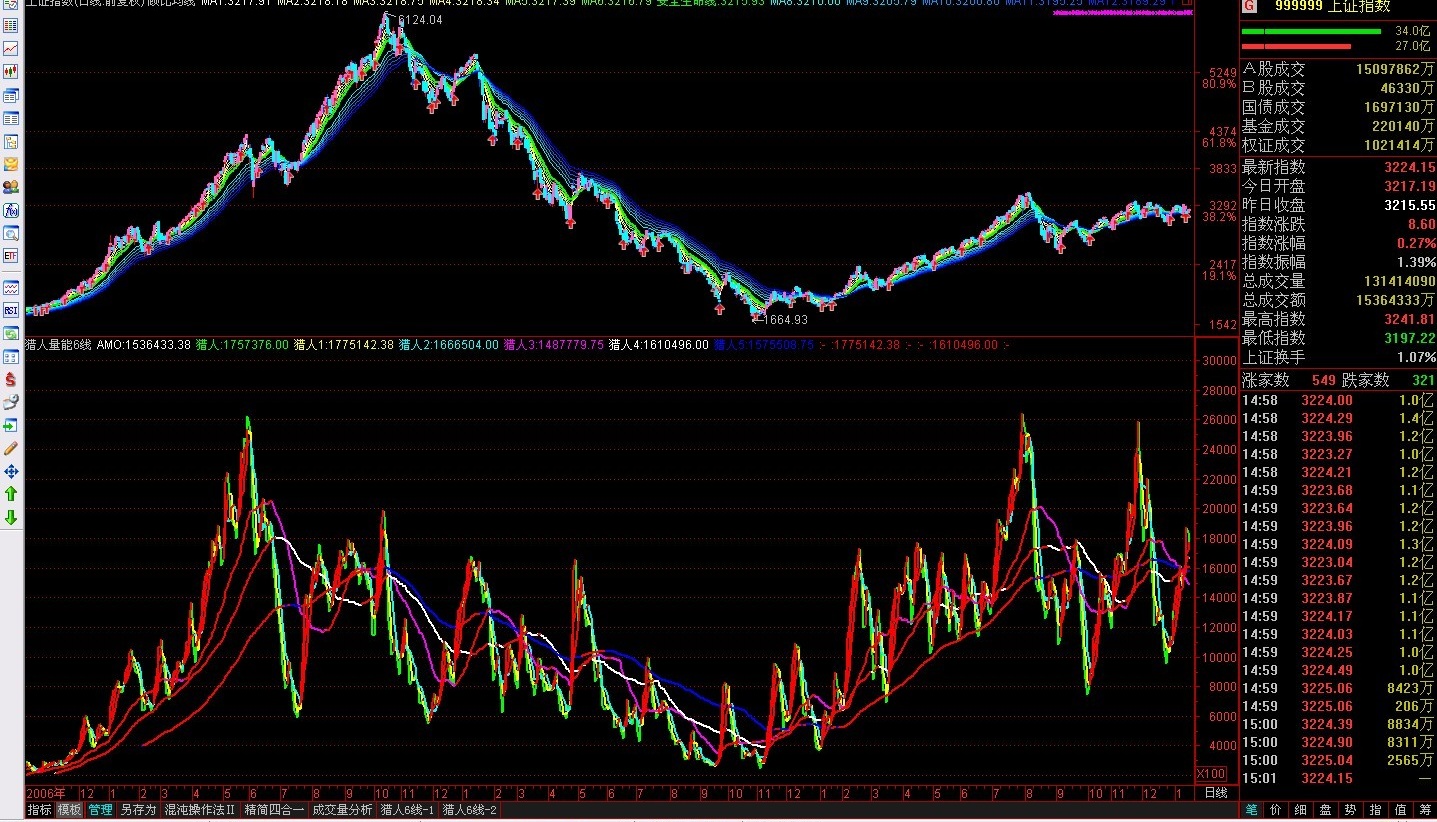This screenshot has width=1437, height=822.
Task: Open the f(x) formula icon
Action: (11, 210)
